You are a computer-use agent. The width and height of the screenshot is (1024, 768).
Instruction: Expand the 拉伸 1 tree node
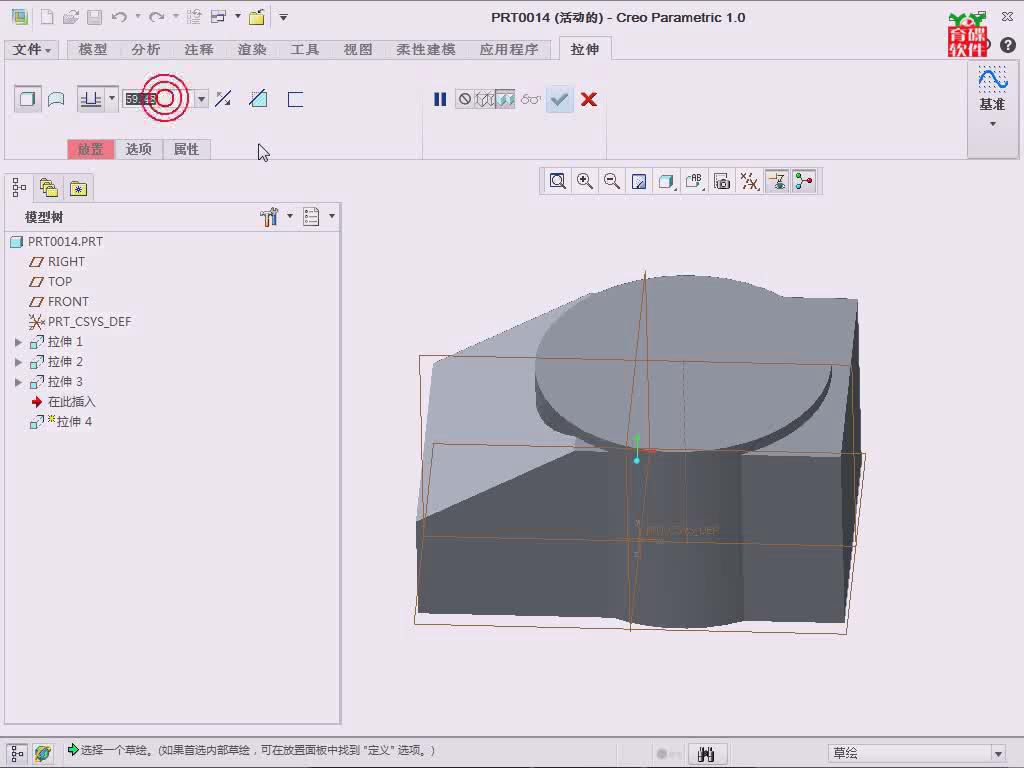point(18,342)
